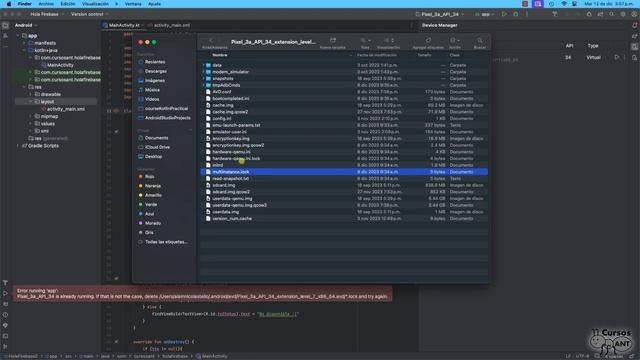640x360 pixels.
Task: Expand Gradle Scripts in project tree
Action: (x=18, y=146)
